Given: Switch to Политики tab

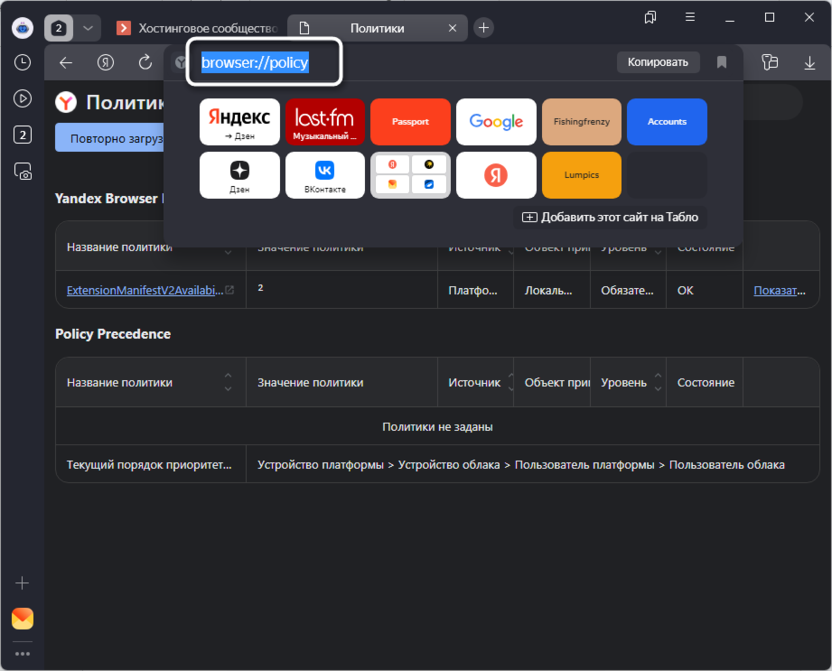Looking at the screenshot, I should (x=377, y=28).
